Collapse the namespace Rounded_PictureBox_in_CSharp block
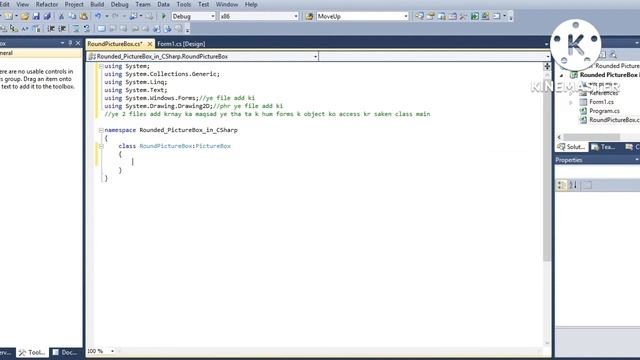 (101, 130)
